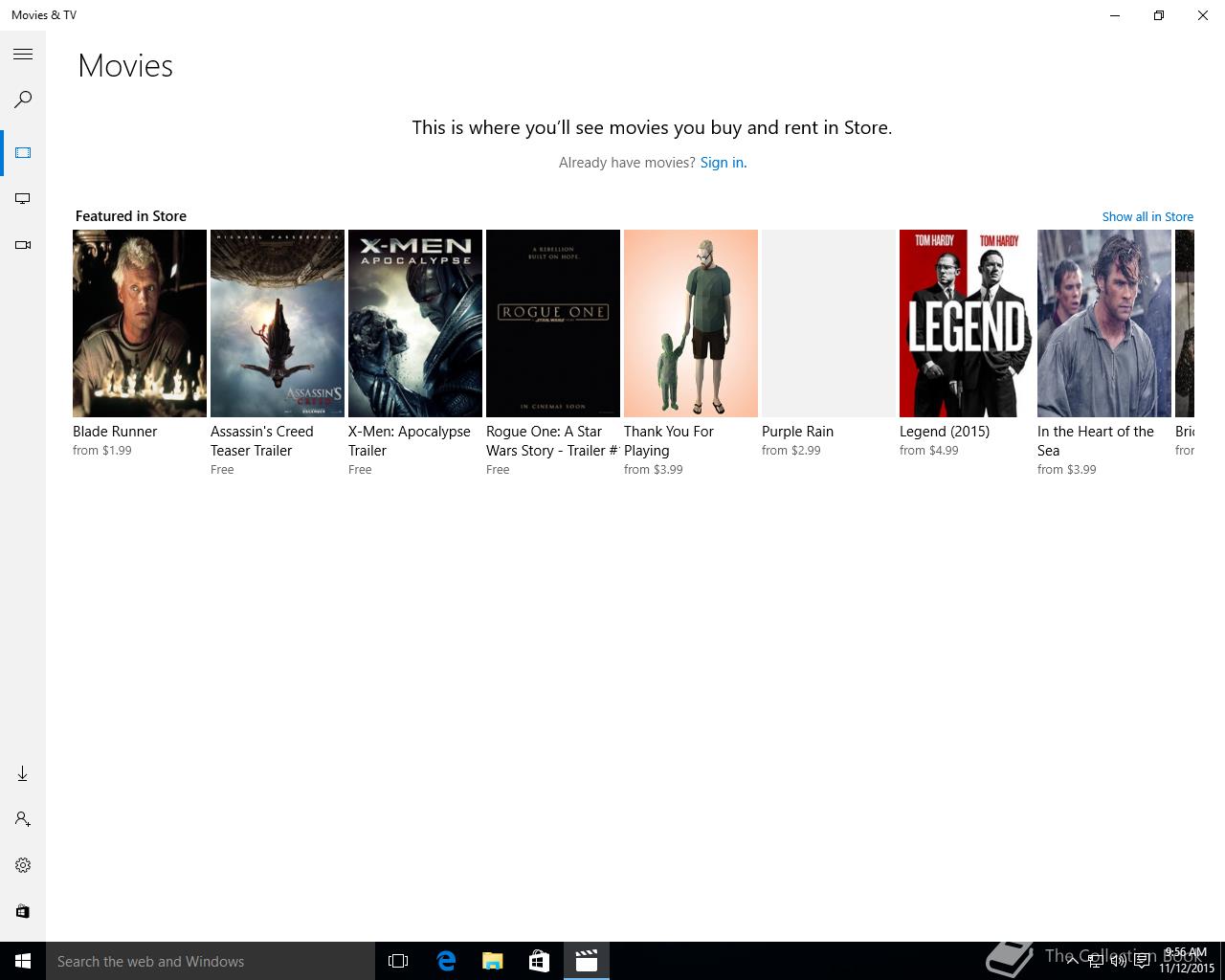Click the volume speaker tray icon
Image resolution: width=1225 pixels, height=980 pixels.
1118,961
